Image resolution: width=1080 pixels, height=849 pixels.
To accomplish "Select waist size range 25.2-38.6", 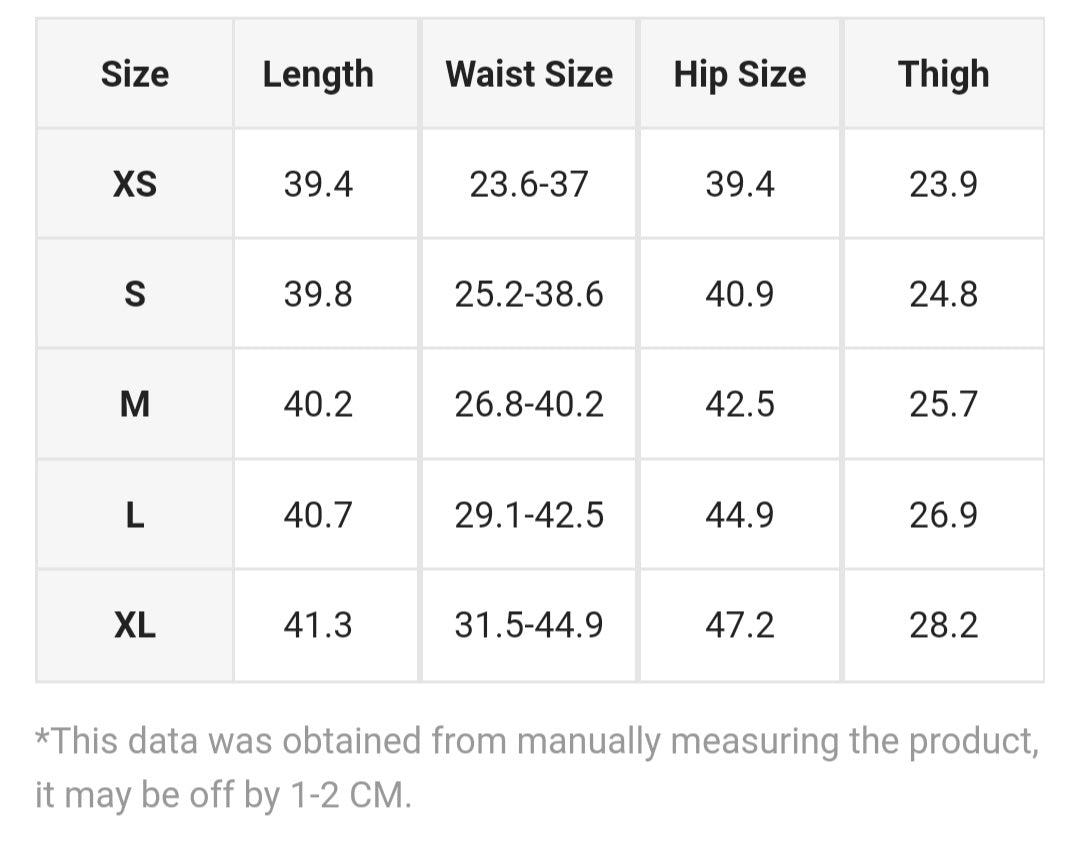I will (529, 295).
